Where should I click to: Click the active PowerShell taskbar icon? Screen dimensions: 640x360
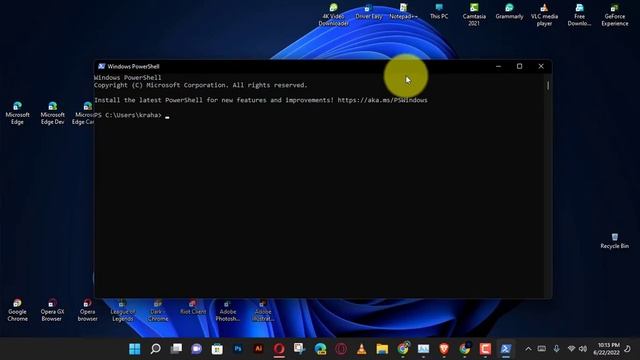pyautogui.click(x=506, y=349)
